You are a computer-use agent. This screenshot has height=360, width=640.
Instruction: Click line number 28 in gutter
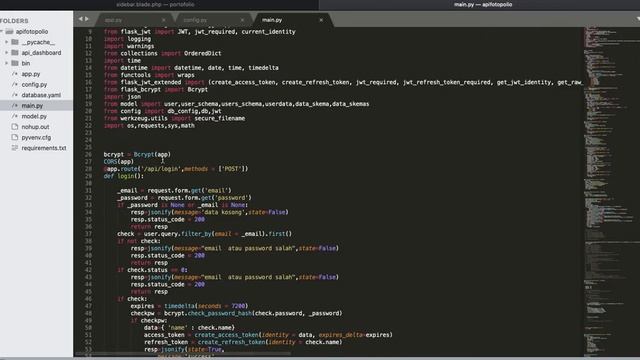click(89, 169)
